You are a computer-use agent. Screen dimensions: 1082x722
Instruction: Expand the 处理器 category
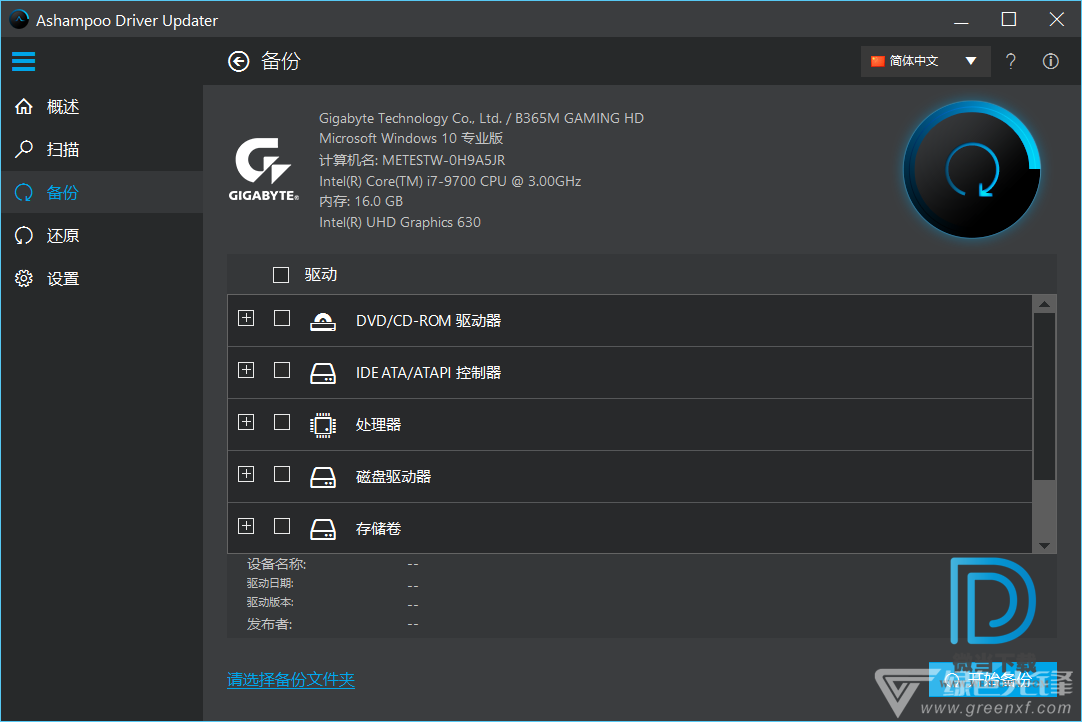[246, 422]
